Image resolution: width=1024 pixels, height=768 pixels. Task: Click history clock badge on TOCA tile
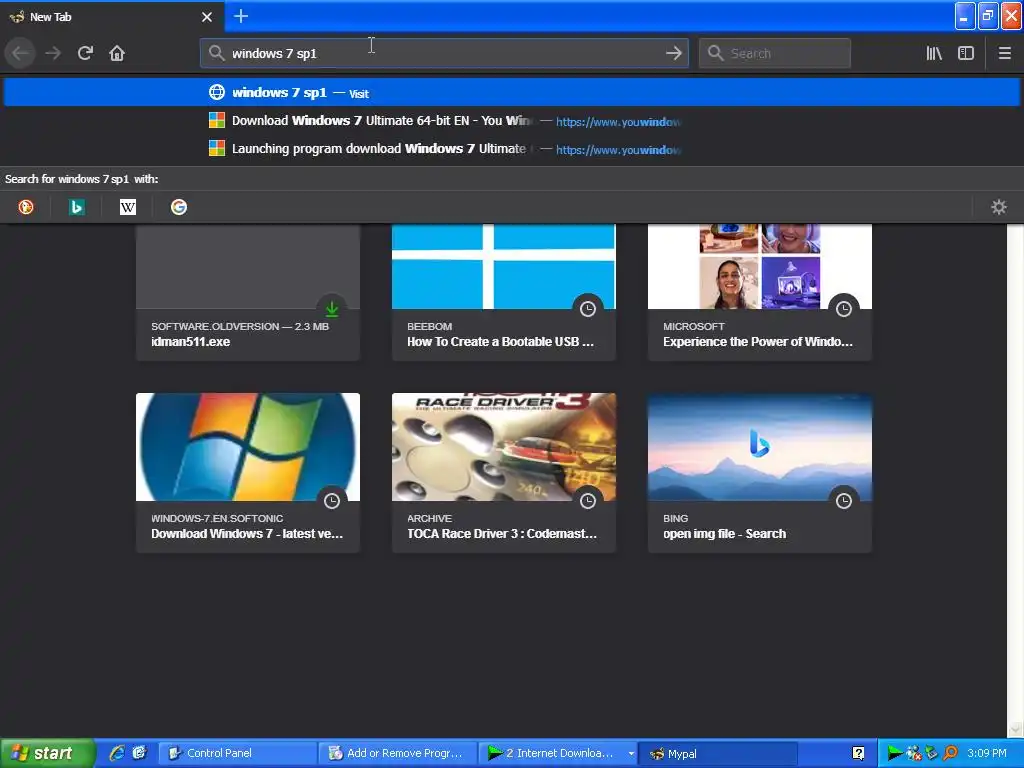[588, 500]
